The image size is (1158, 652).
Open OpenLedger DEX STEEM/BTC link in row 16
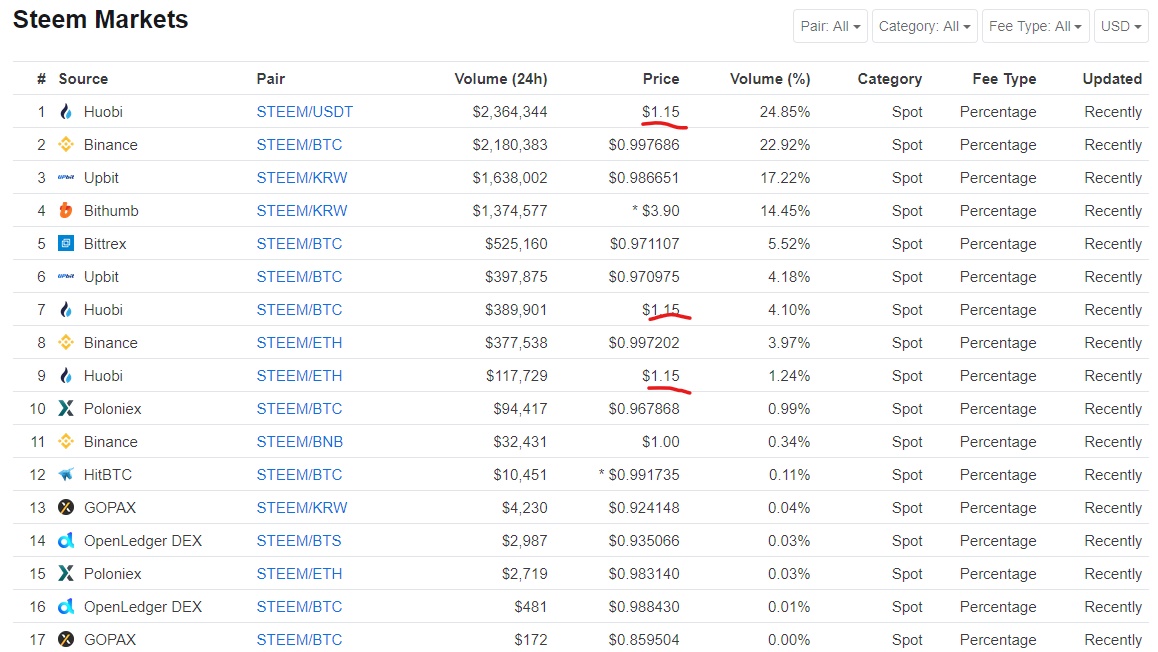(x=299, y=606)
